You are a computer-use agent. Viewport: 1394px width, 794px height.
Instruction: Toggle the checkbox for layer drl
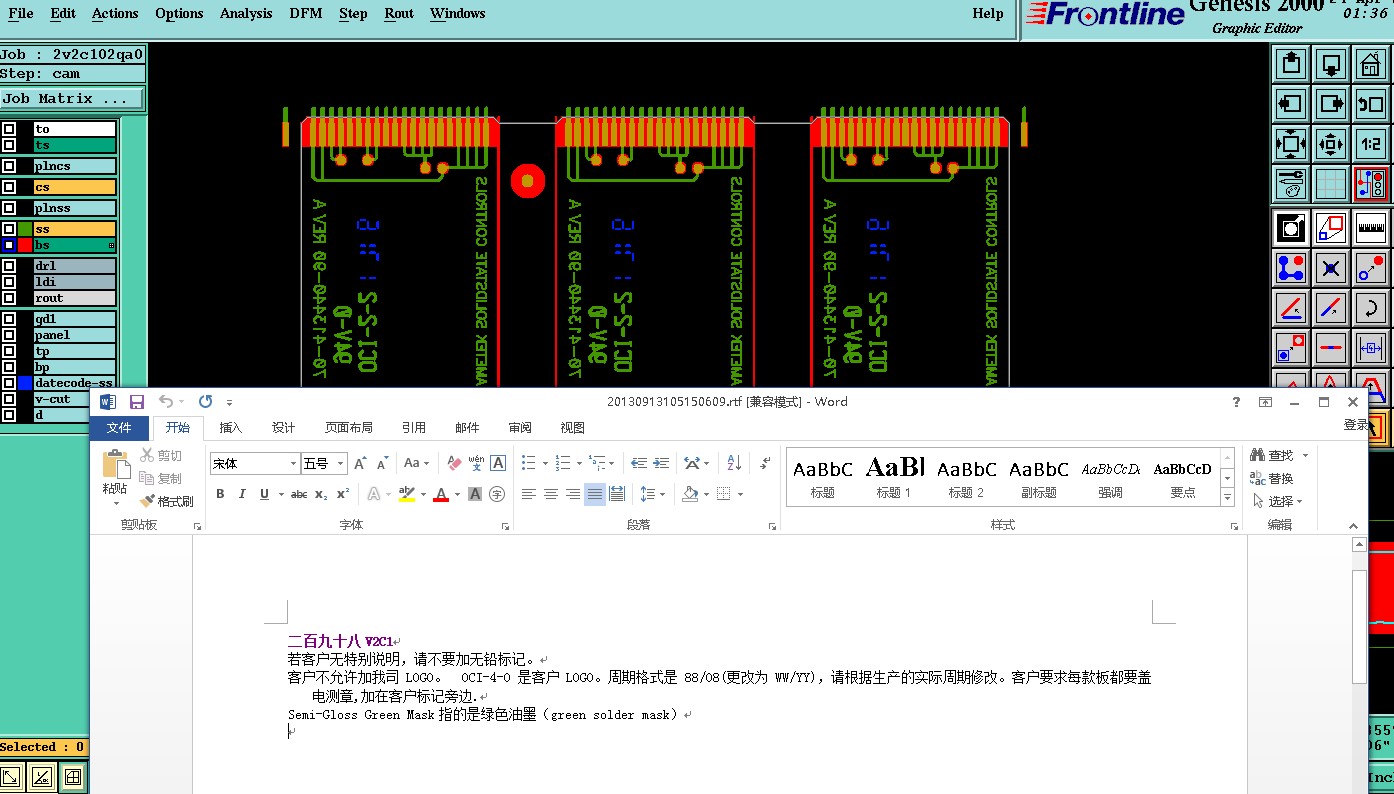[x=9, y=266]
